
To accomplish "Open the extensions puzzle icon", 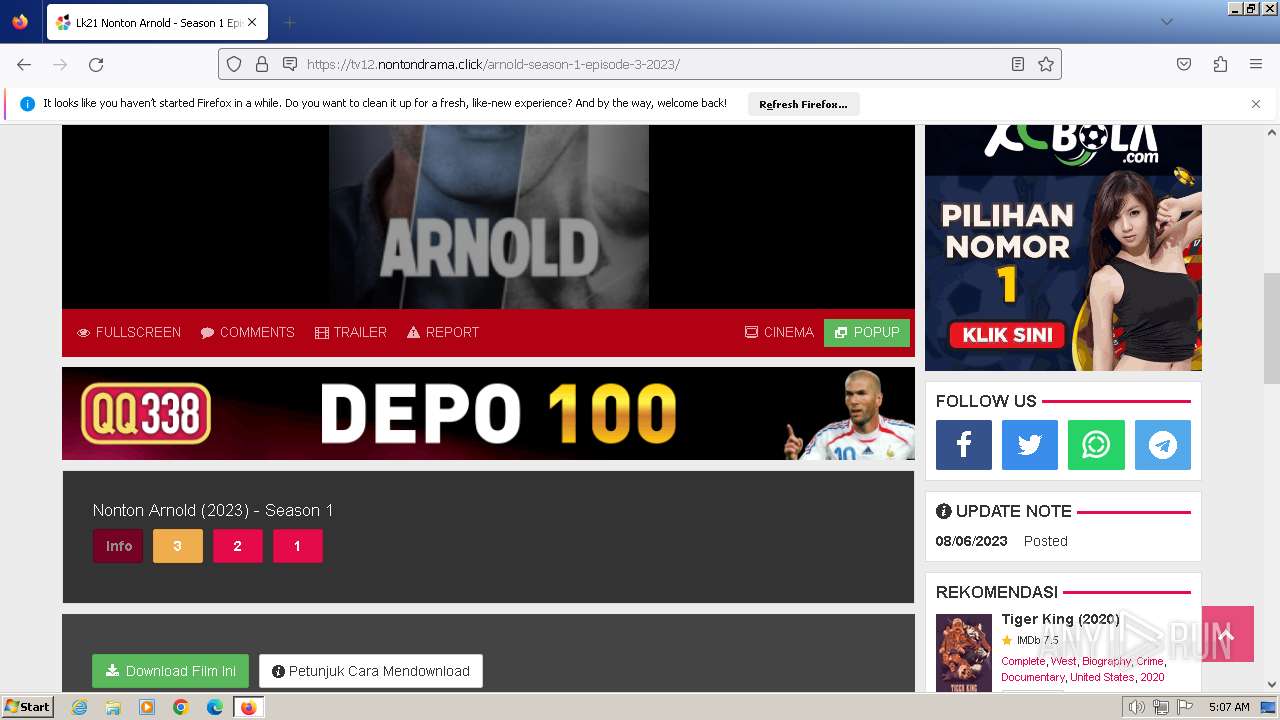I will (x=1220, y=64).
